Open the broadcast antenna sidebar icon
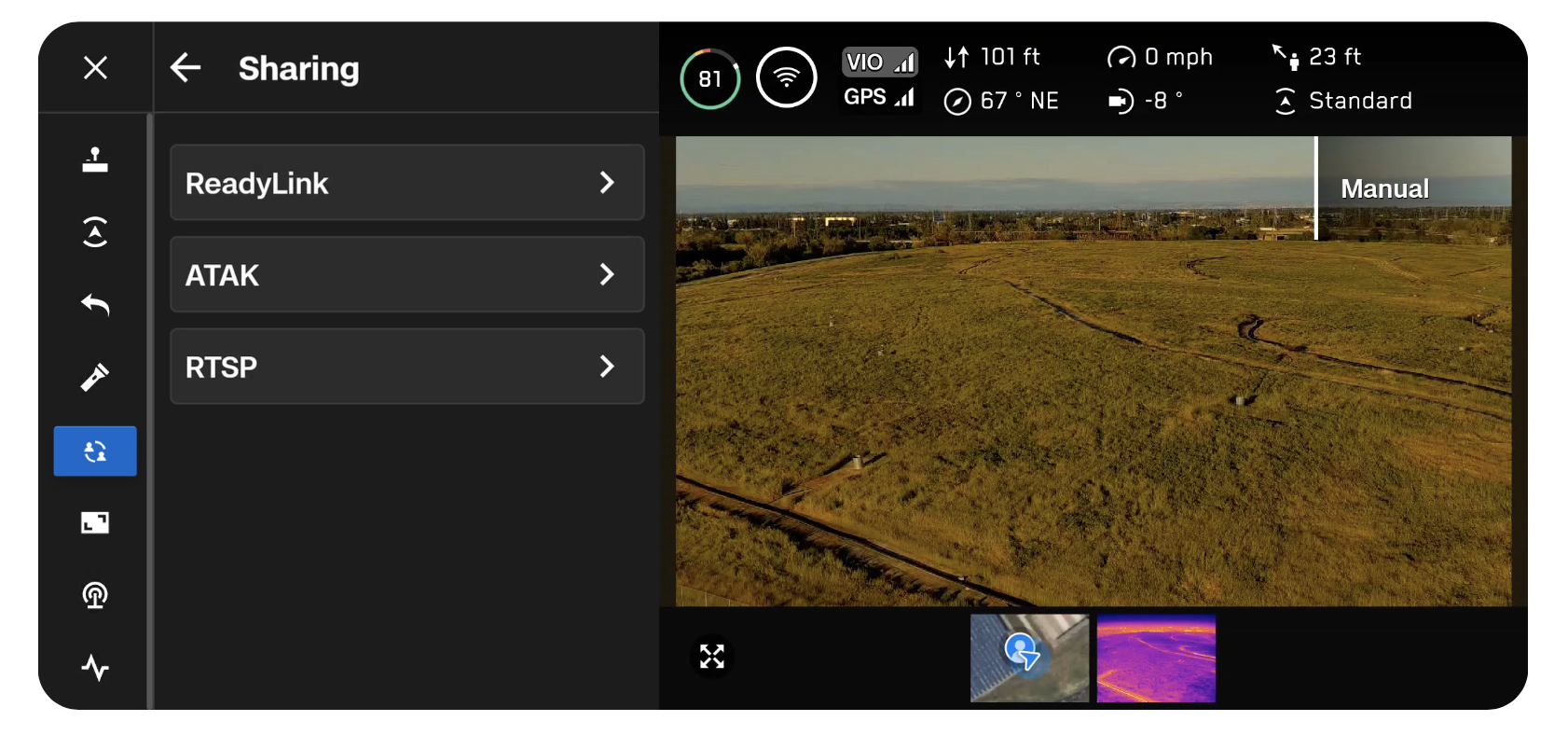1568x735 pixels. click(x=95, y=595)
